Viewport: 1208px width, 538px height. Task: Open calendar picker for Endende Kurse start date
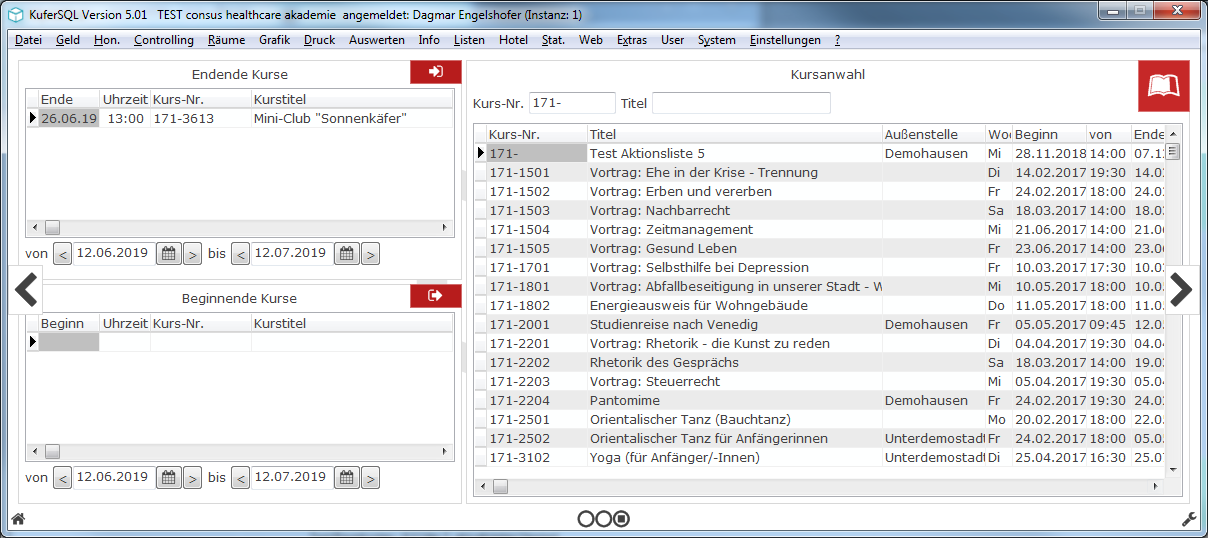169,254
